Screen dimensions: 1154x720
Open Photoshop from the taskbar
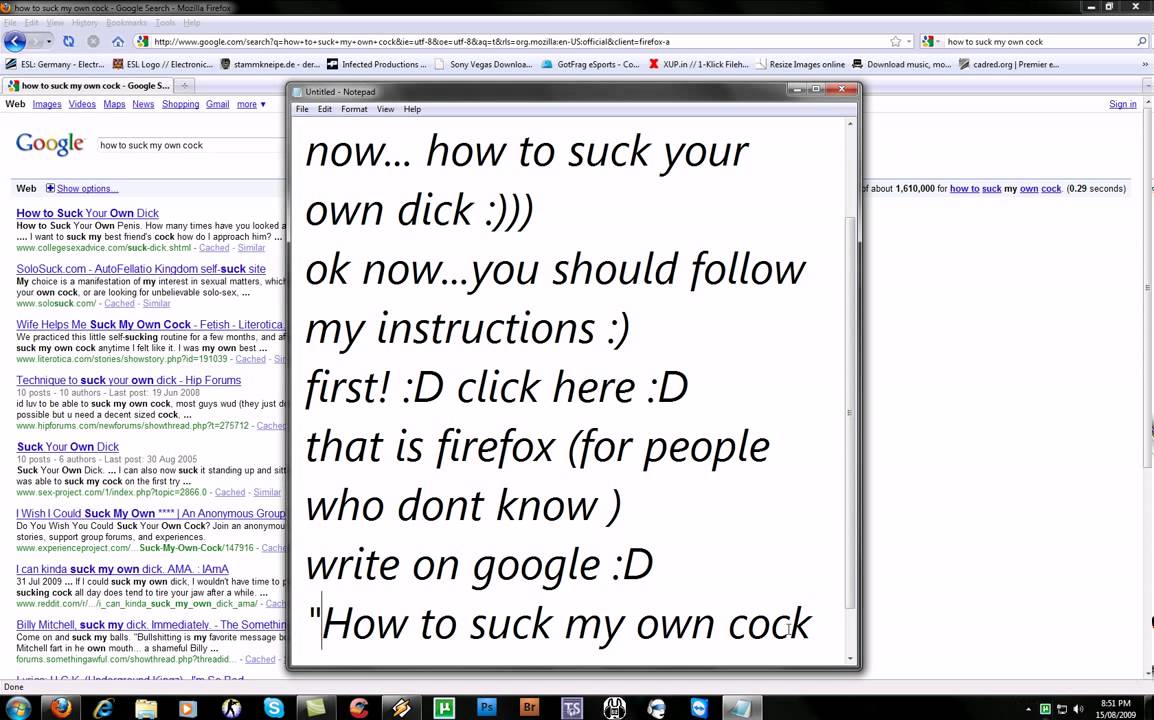(x=486, y=707)
